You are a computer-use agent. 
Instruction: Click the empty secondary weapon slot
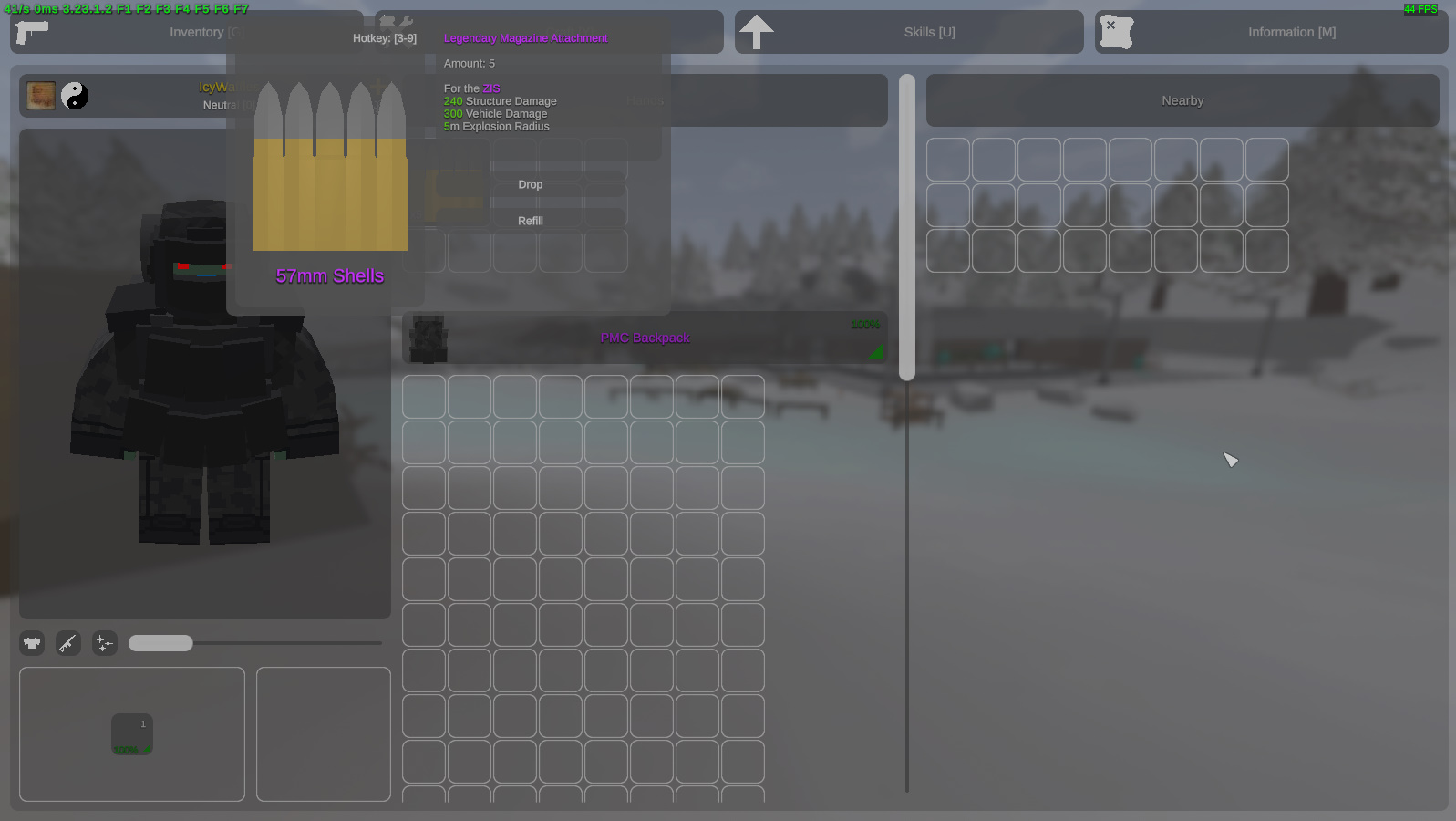(324, 734)
